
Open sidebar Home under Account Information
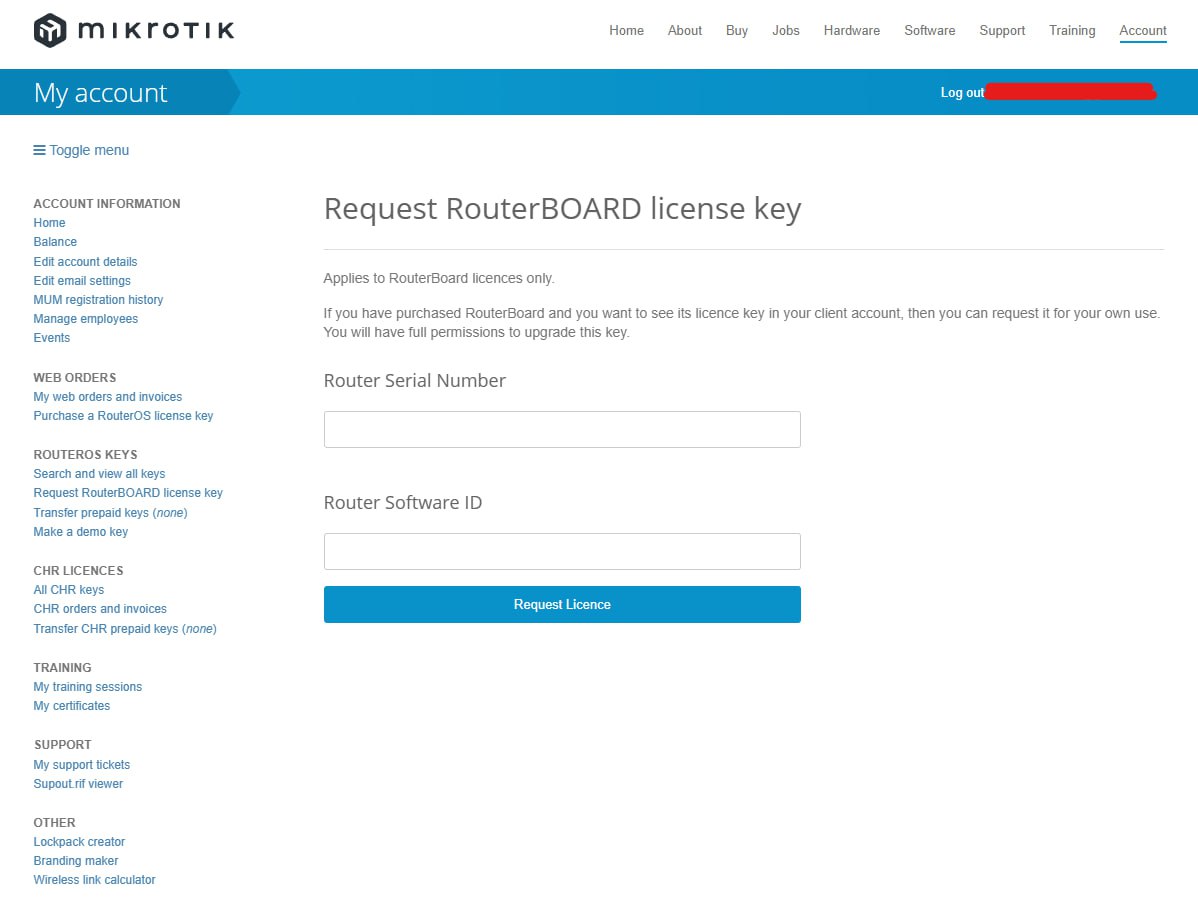click(49, 223)
